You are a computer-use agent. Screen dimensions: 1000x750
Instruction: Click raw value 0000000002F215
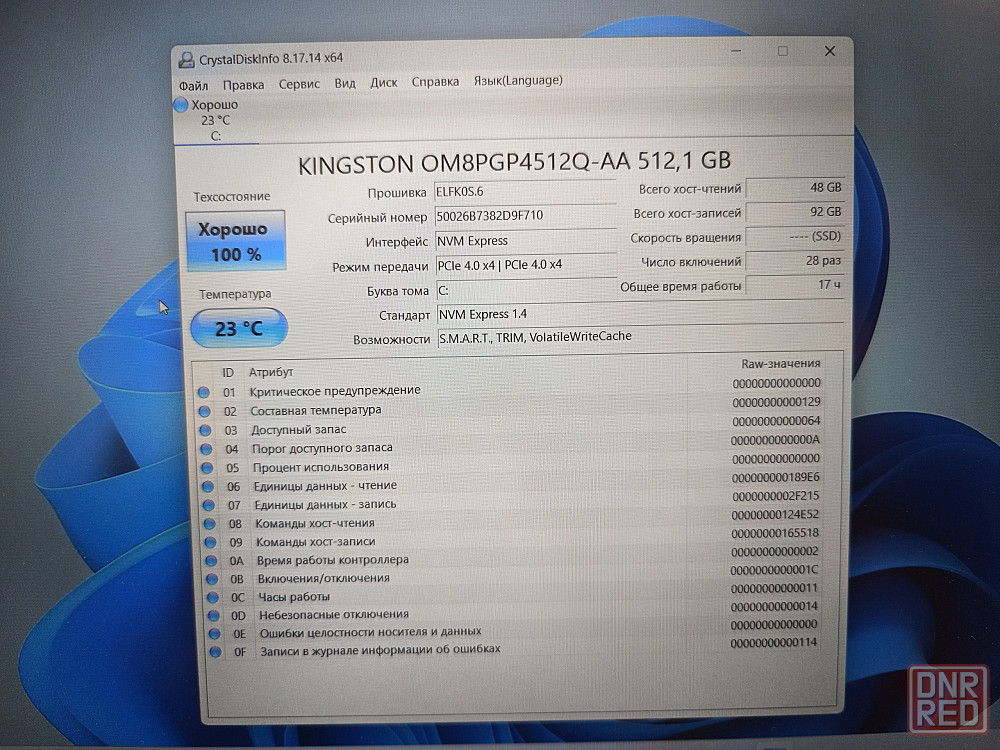776,496
